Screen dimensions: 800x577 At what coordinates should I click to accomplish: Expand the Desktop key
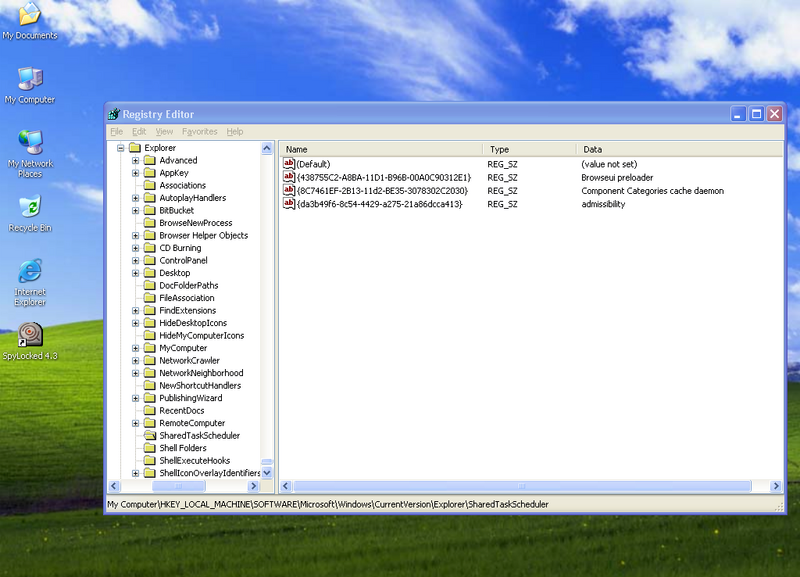tap(135, 273)
